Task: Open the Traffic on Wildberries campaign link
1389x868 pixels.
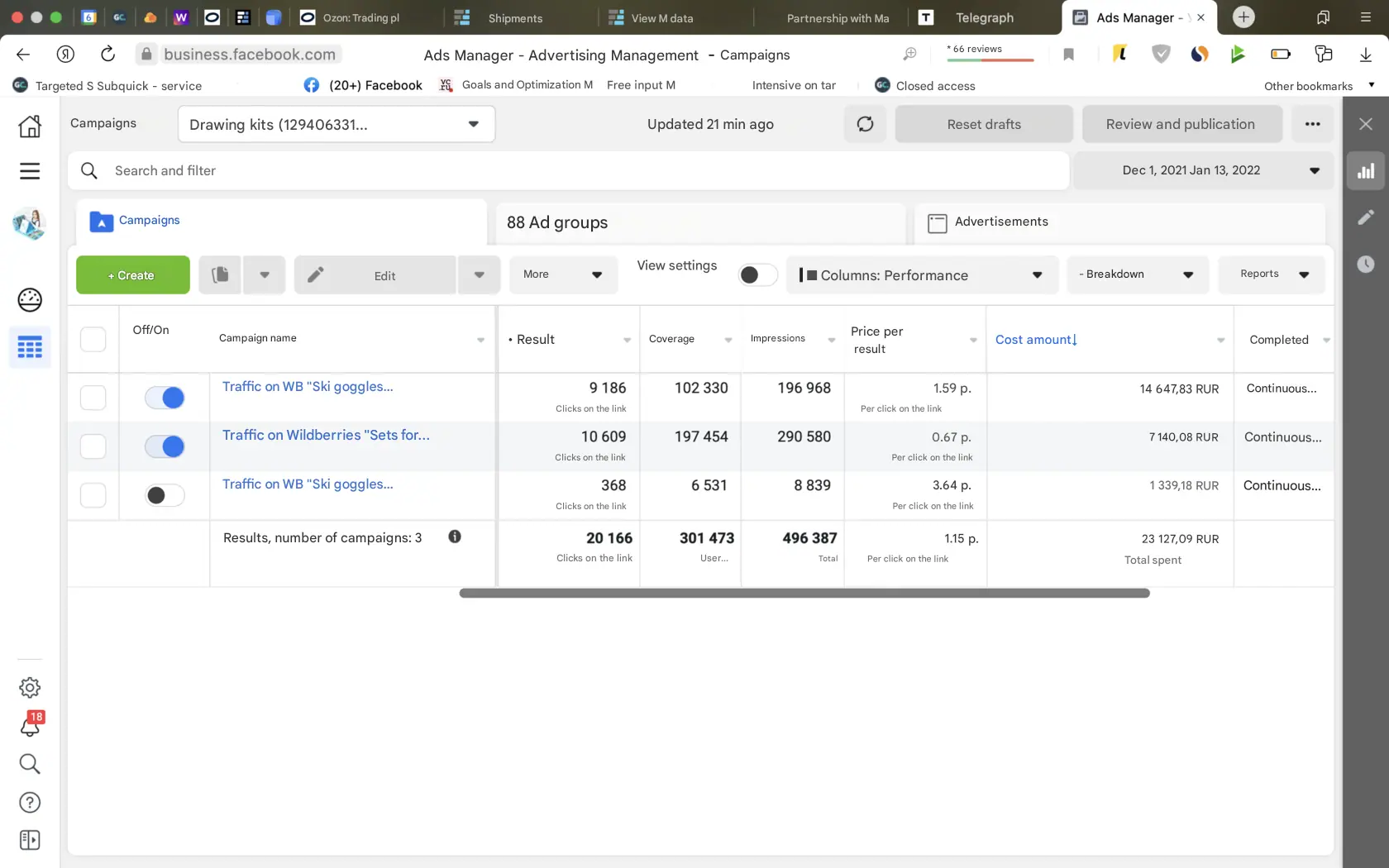Action: click(x=326, y=435)
